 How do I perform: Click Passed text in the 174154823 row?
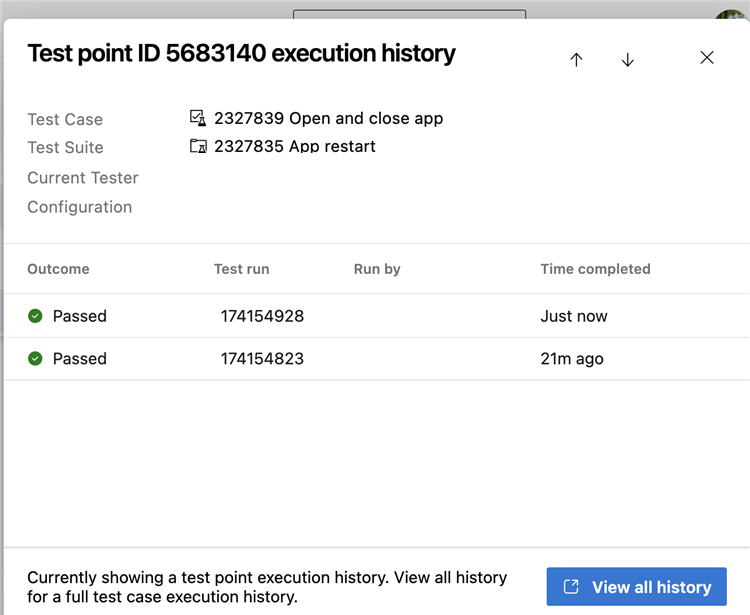click(79, 359)
